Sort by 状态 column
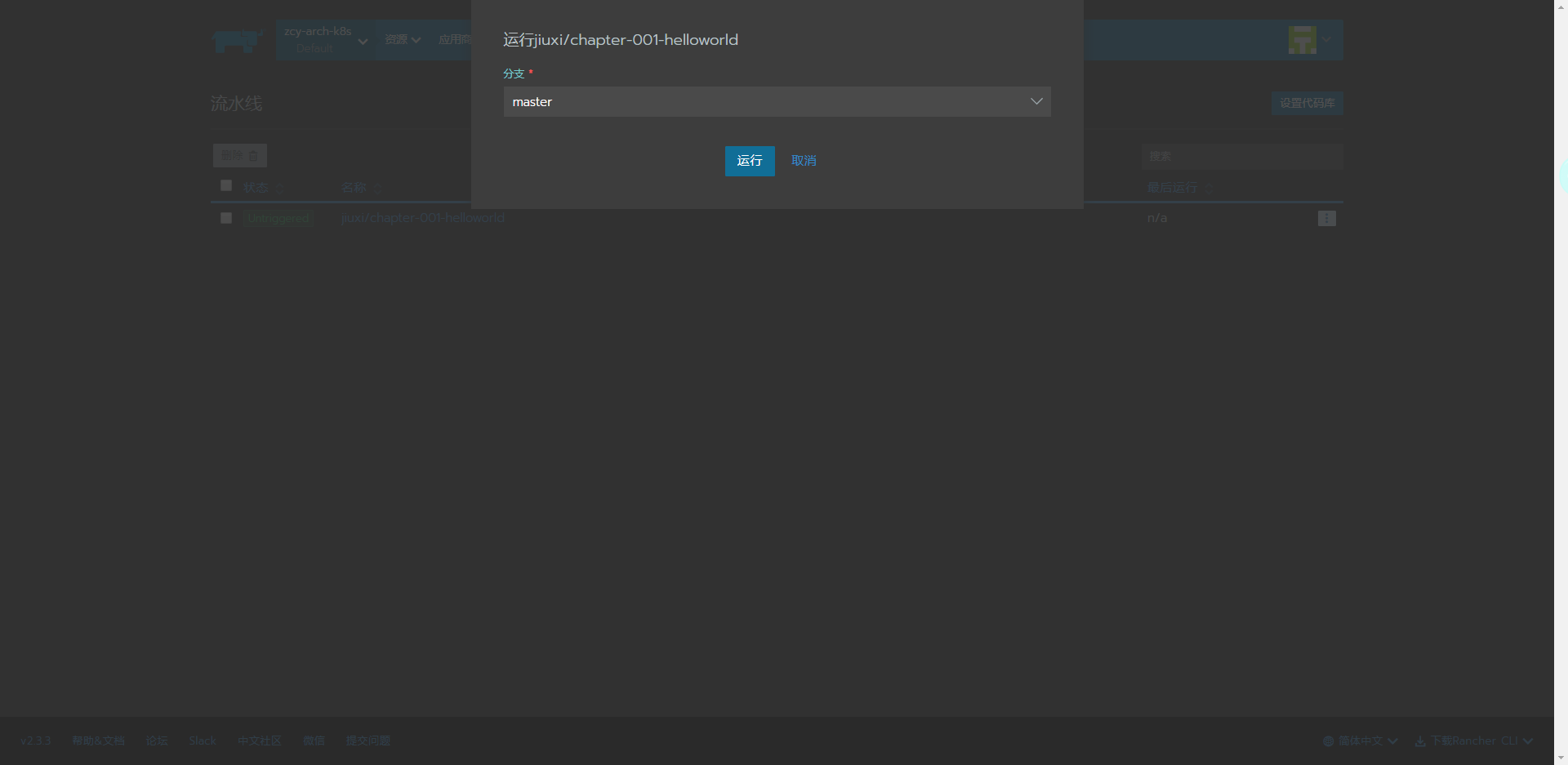1568x765 pixels. pyautogui.click(x=263, y=188)
